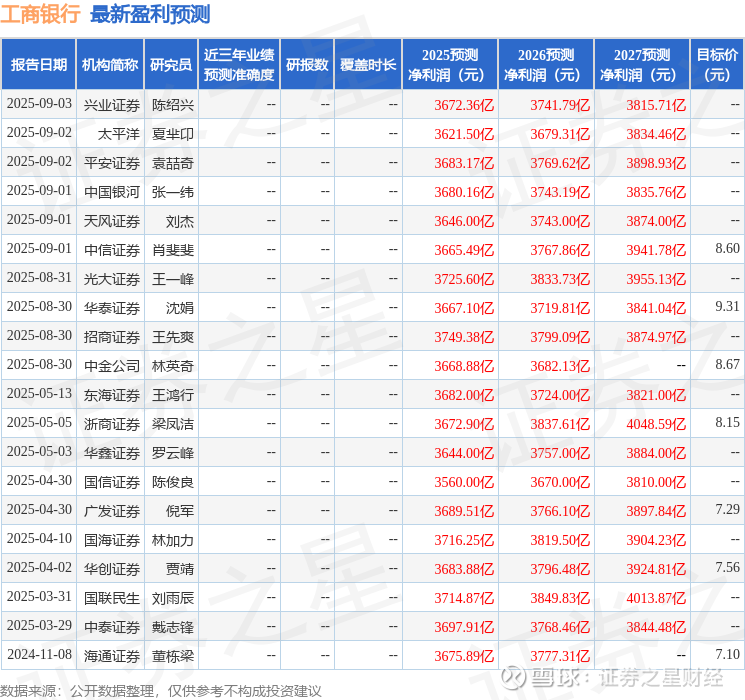Viewport: 745px width, 700px height.
Task: Click 2025 profit value 3672.36亿
Action: [464, 105]
